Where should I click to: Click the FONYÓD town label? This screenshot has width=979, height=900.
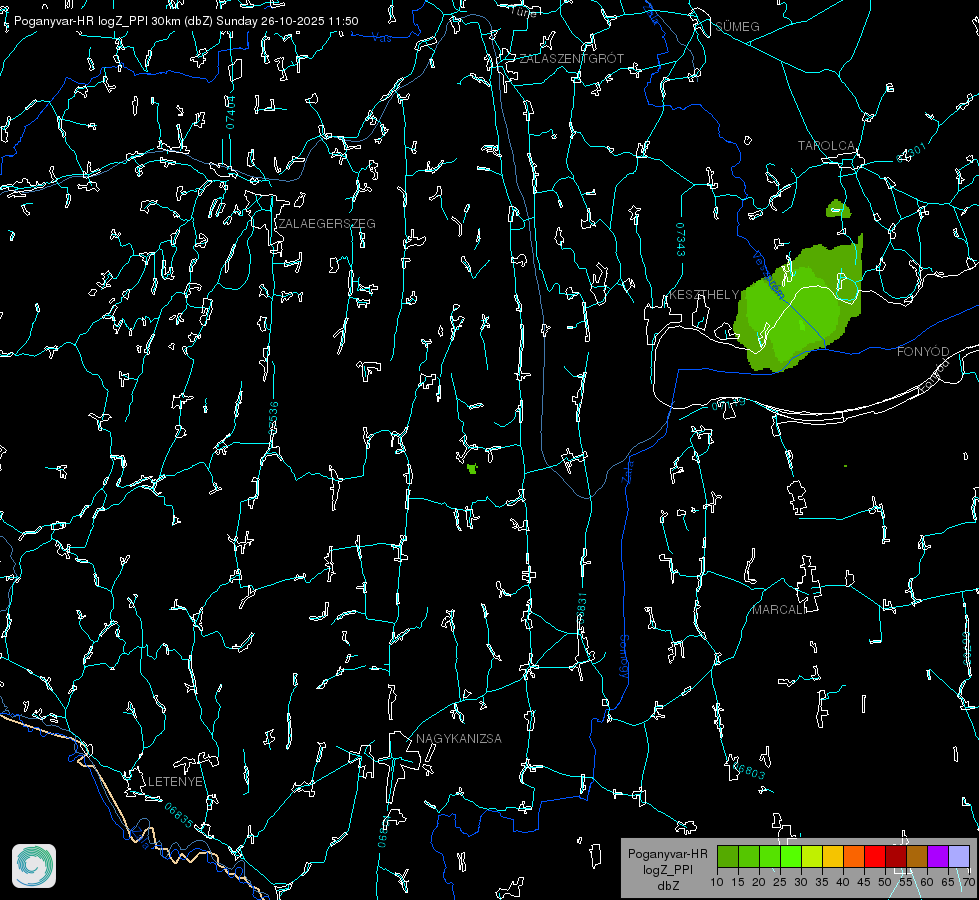pyautogui.click(x=923, y=352)
